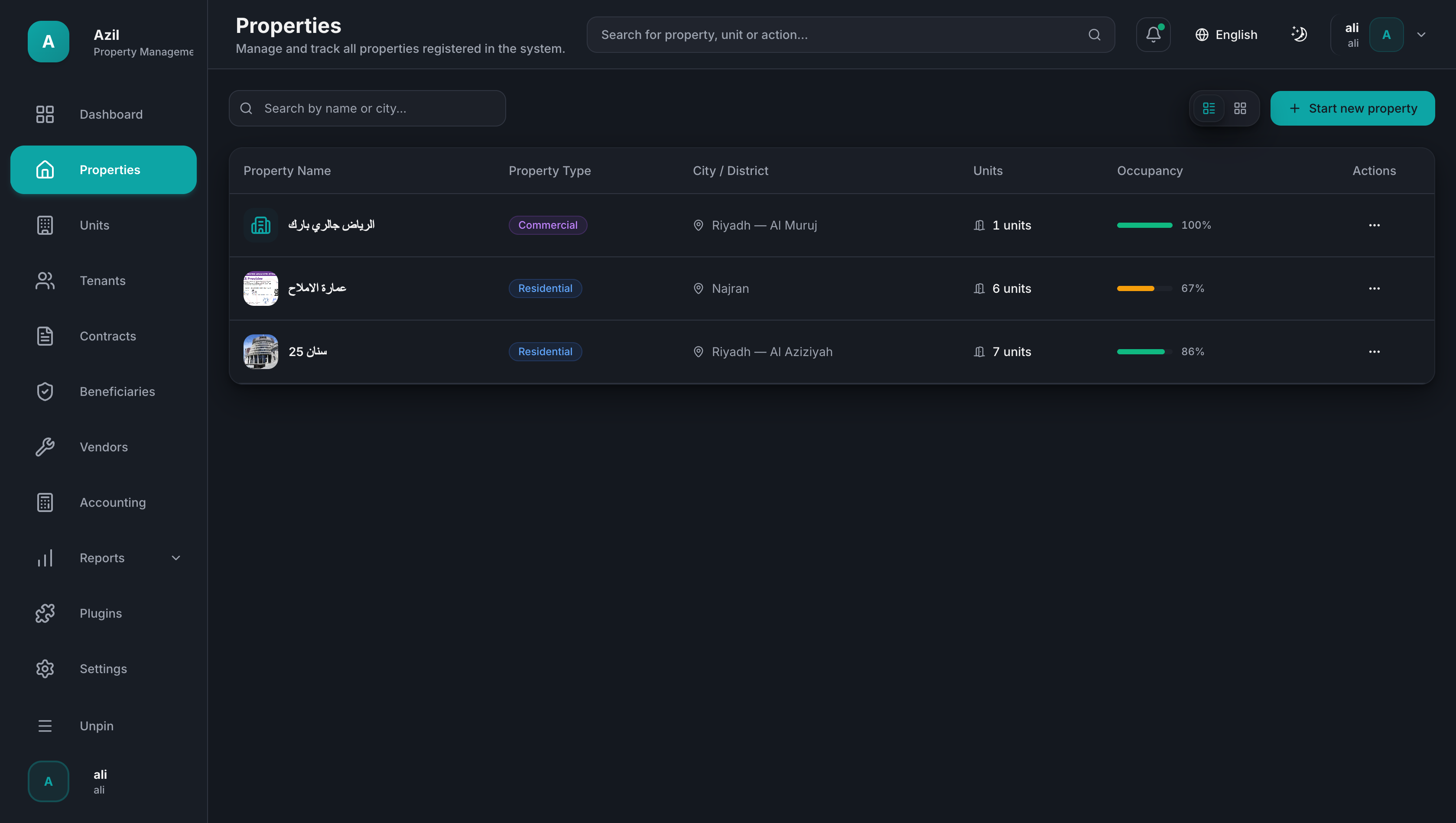The image size is (1456, 823).
Task: Click the Plugins puzzle icon
Action: coord(45,613)
